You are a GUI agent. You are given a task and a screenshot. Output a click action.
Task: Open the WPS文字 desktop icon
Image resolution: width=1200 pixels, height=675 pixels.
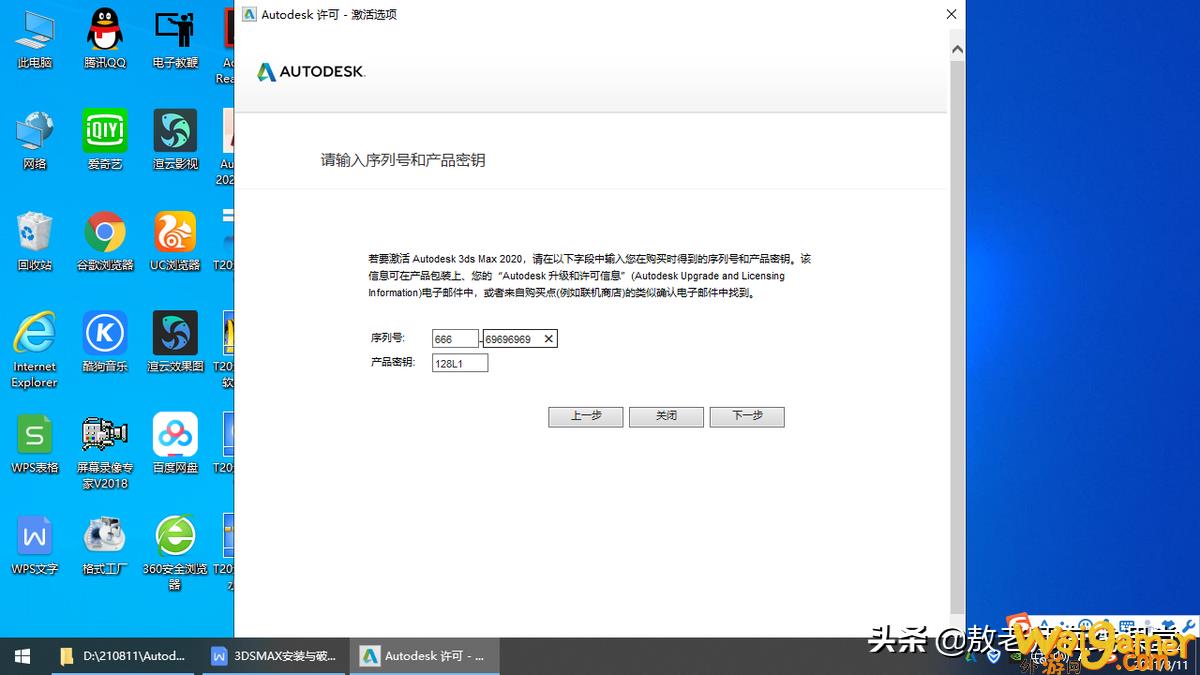[35, 545]
